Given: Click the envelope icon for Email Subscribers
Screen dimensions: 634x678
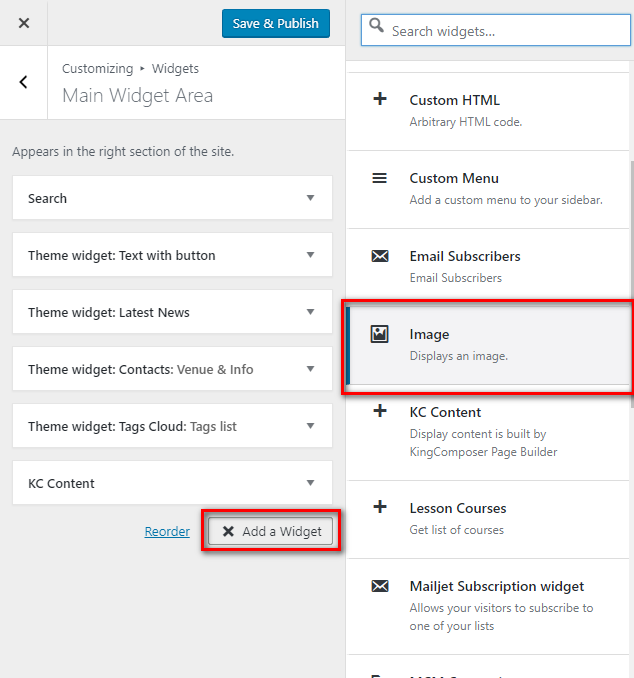Looking at the screenshot, I should [x=380, y=256].
